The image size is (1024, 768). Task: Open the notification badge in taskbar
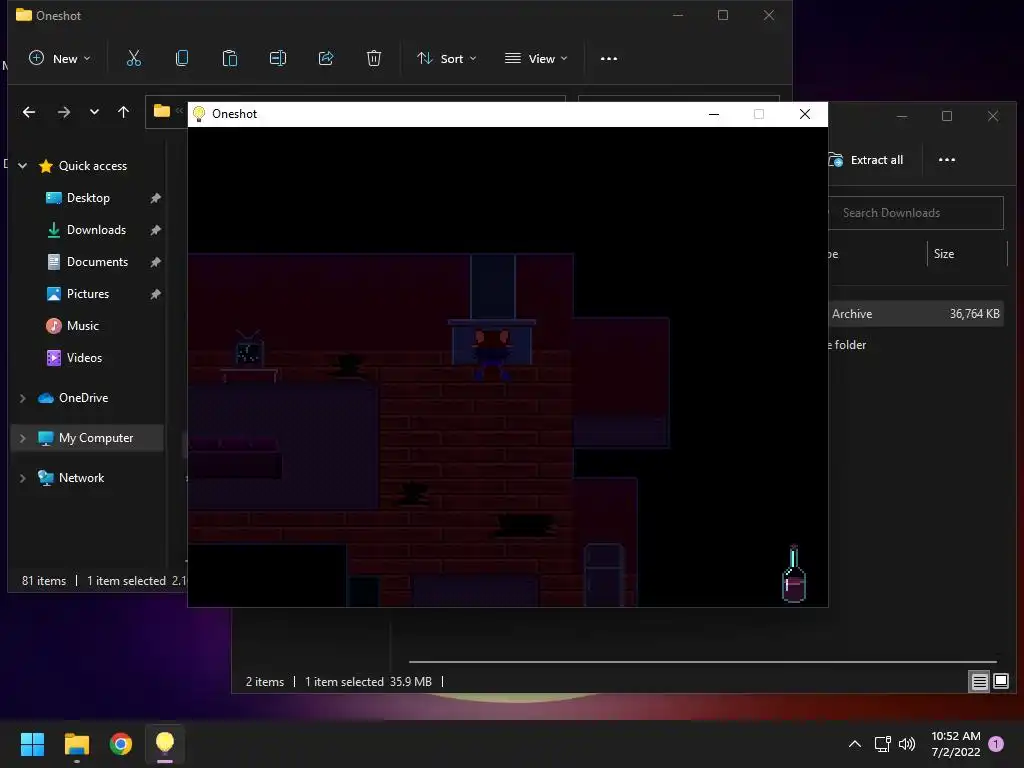pyautogui.click(x=996, y=744)
